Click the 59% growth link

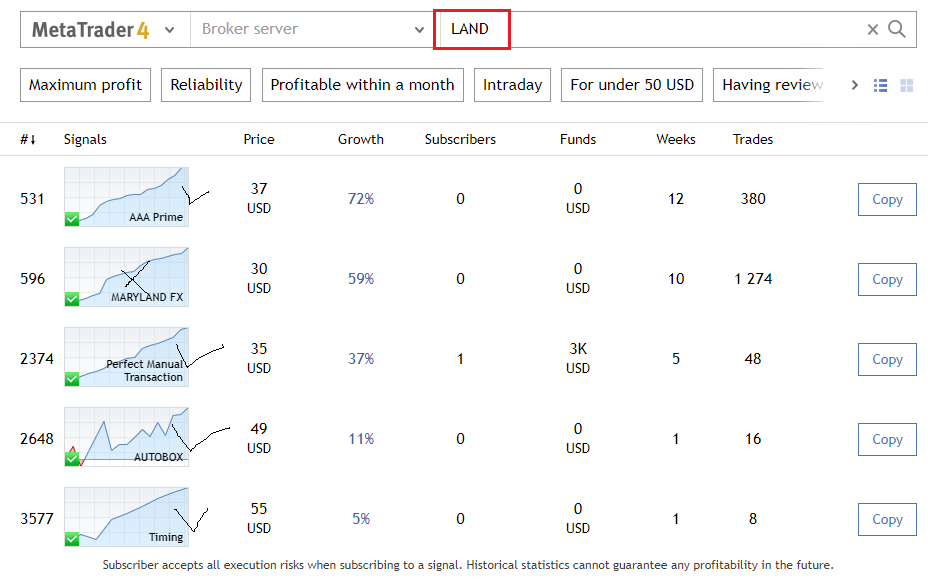361,279
